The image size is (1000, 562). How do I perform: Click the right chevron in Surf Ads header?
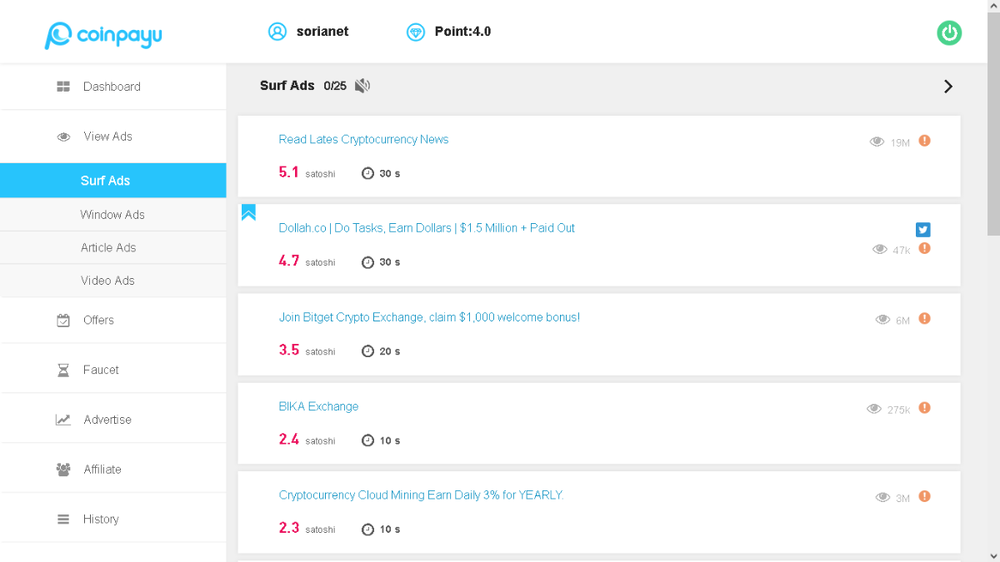coord(948,87)
